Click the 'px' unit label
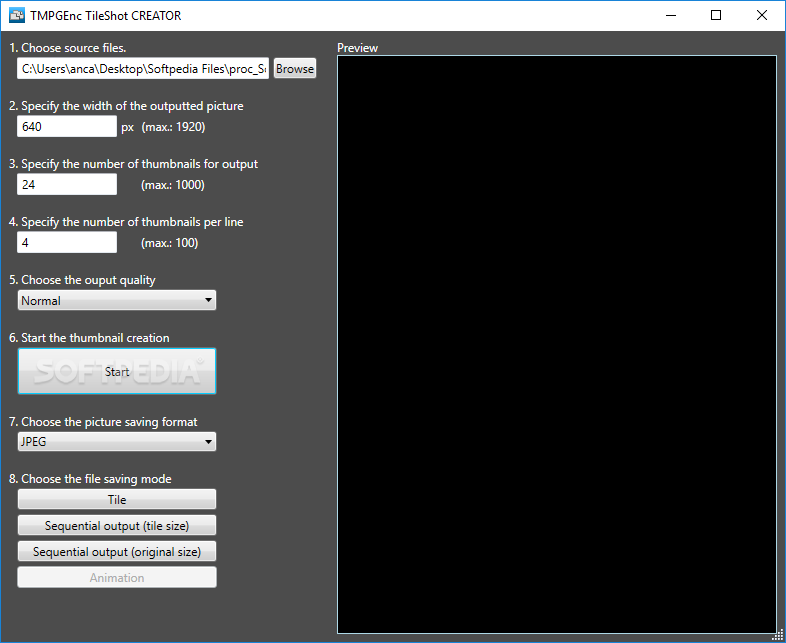Image resolution: width=786 pixels, height=643 pixels. (x=127, y=127)
